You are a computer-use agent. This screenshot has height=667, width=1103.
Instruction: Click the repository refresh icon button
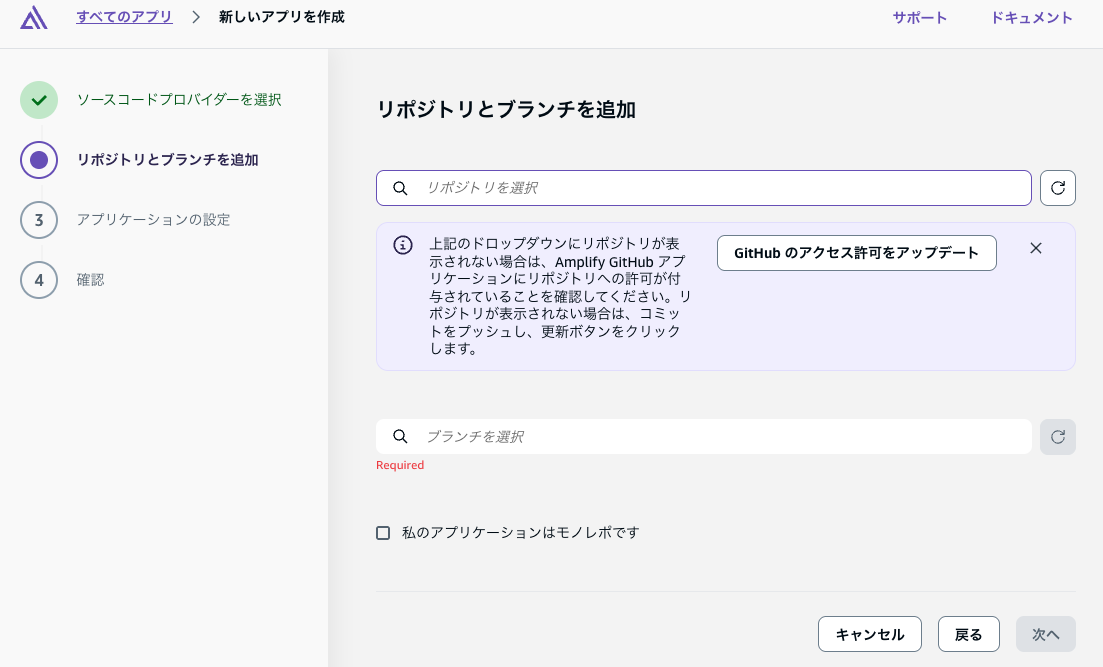[x=1057, y=188]
